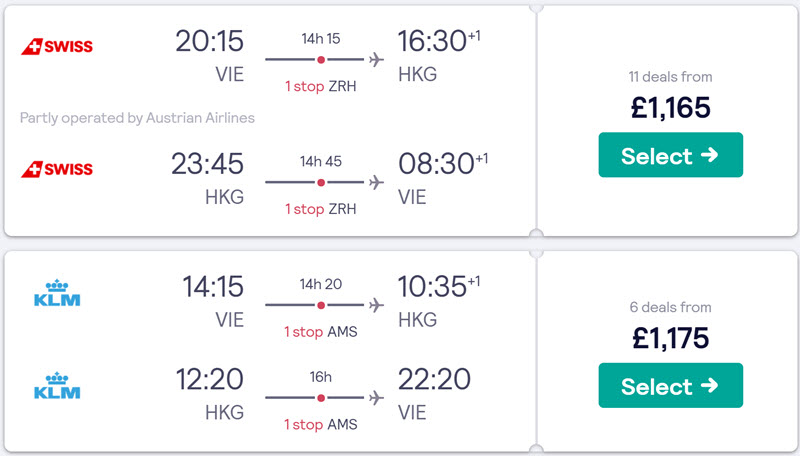Screen dimensions: 800x456
Task: Click the 20:15 VIE departure time
Action: pyautogui.click(x=210, y=41)
